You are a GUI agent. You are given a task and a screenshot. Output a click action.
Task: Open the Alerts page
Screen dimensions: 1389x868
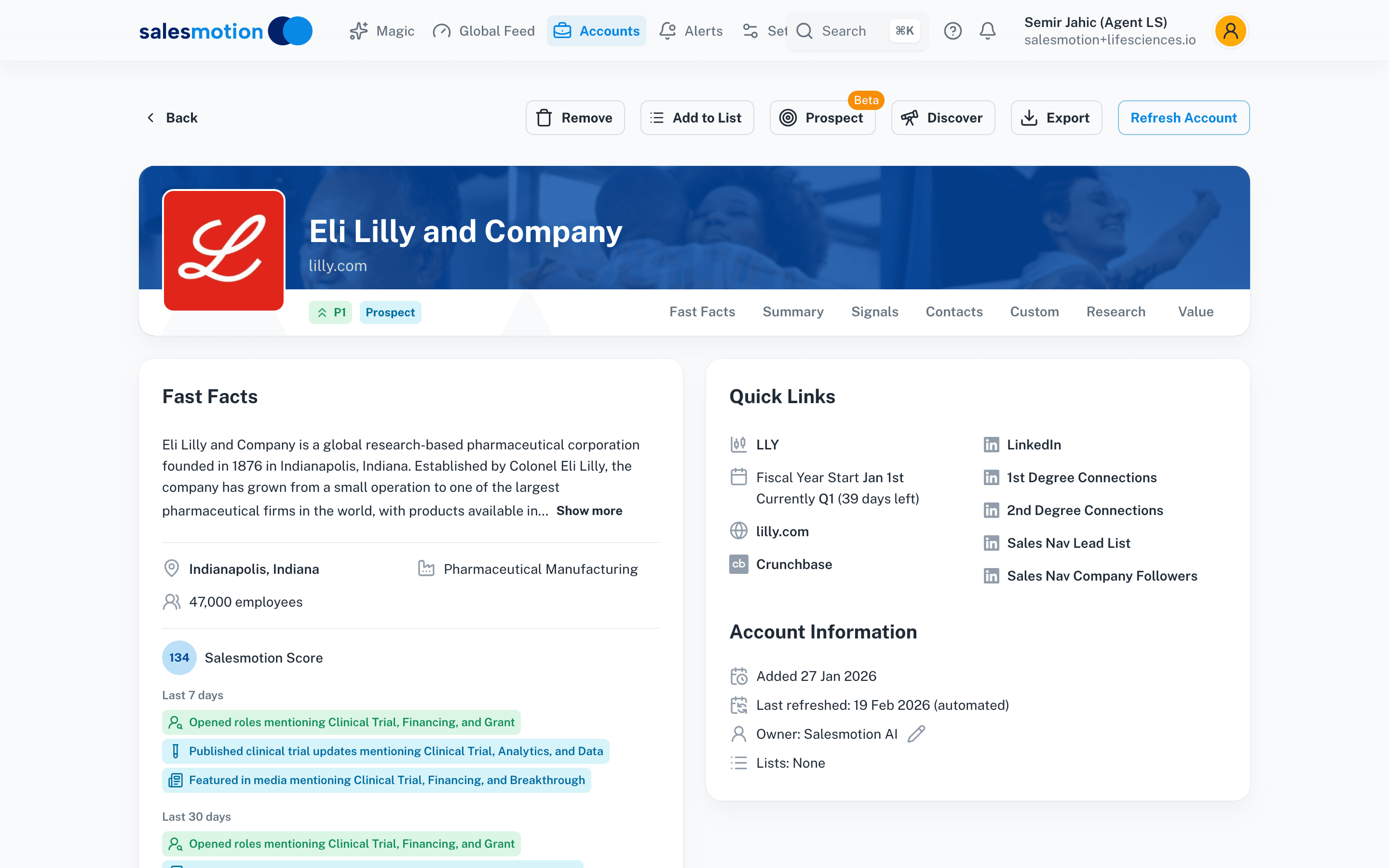coord(691,31)
